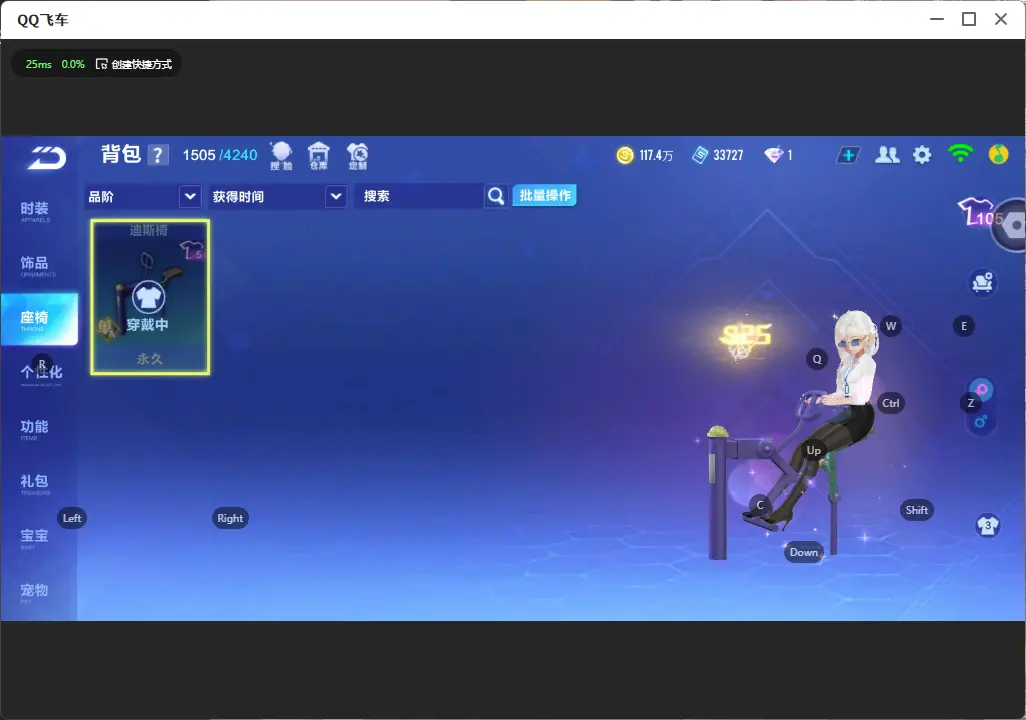
Task: Click the 创建快捷方式 shortcut icon
Action: pos(101,64)
